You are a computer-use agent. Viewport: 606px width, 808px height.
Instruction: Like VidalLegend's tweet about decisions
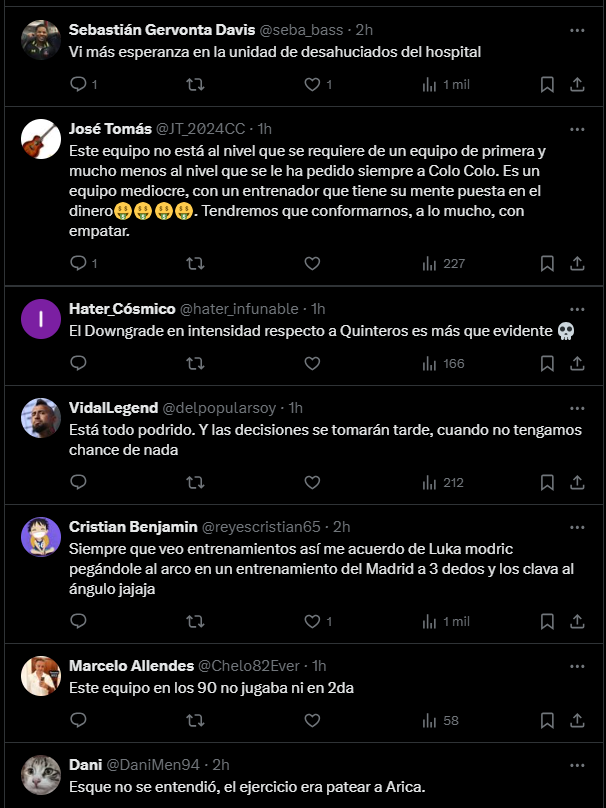(312, 483)
